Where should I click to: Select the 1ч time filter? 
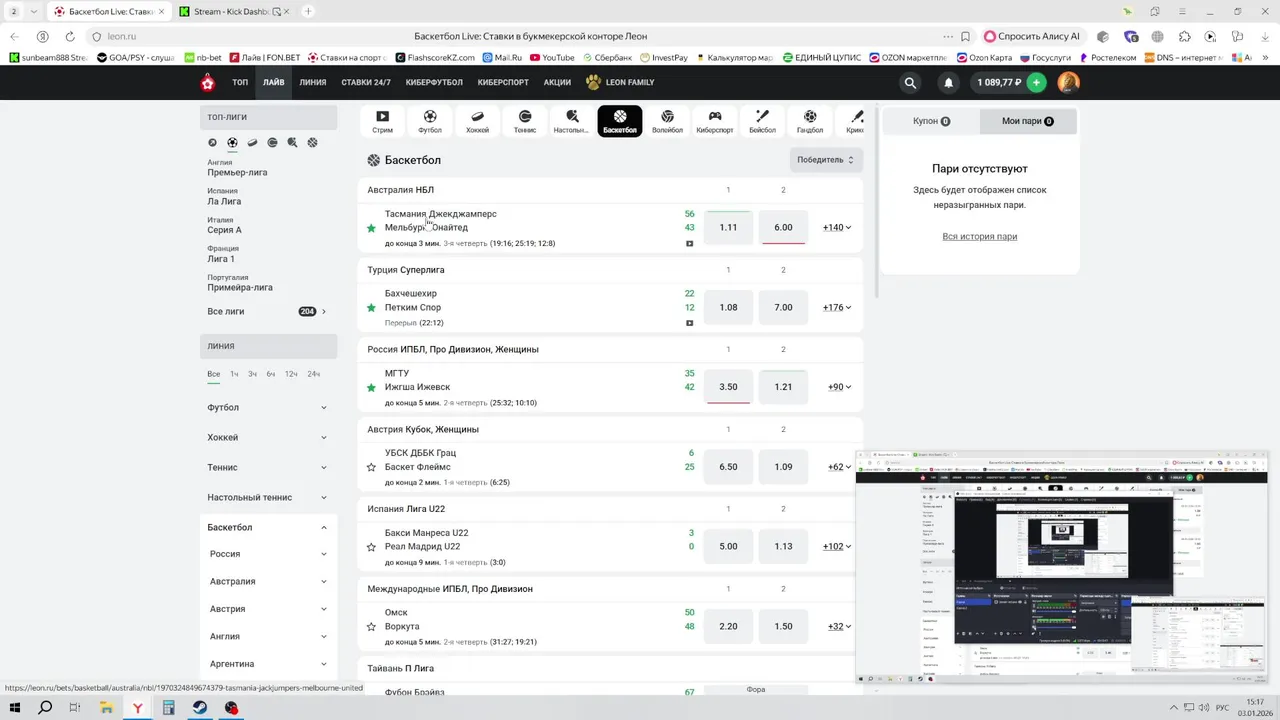[234, 374]
